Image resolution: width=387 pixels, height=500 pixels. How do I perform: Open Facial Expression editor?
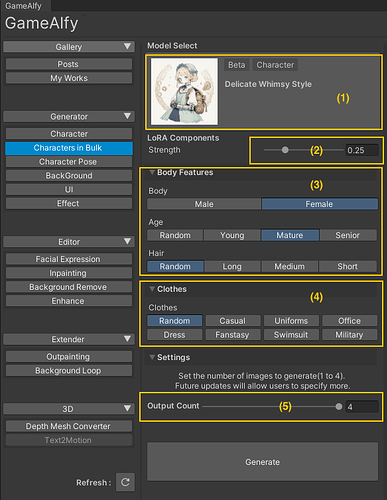pos(69,259)
